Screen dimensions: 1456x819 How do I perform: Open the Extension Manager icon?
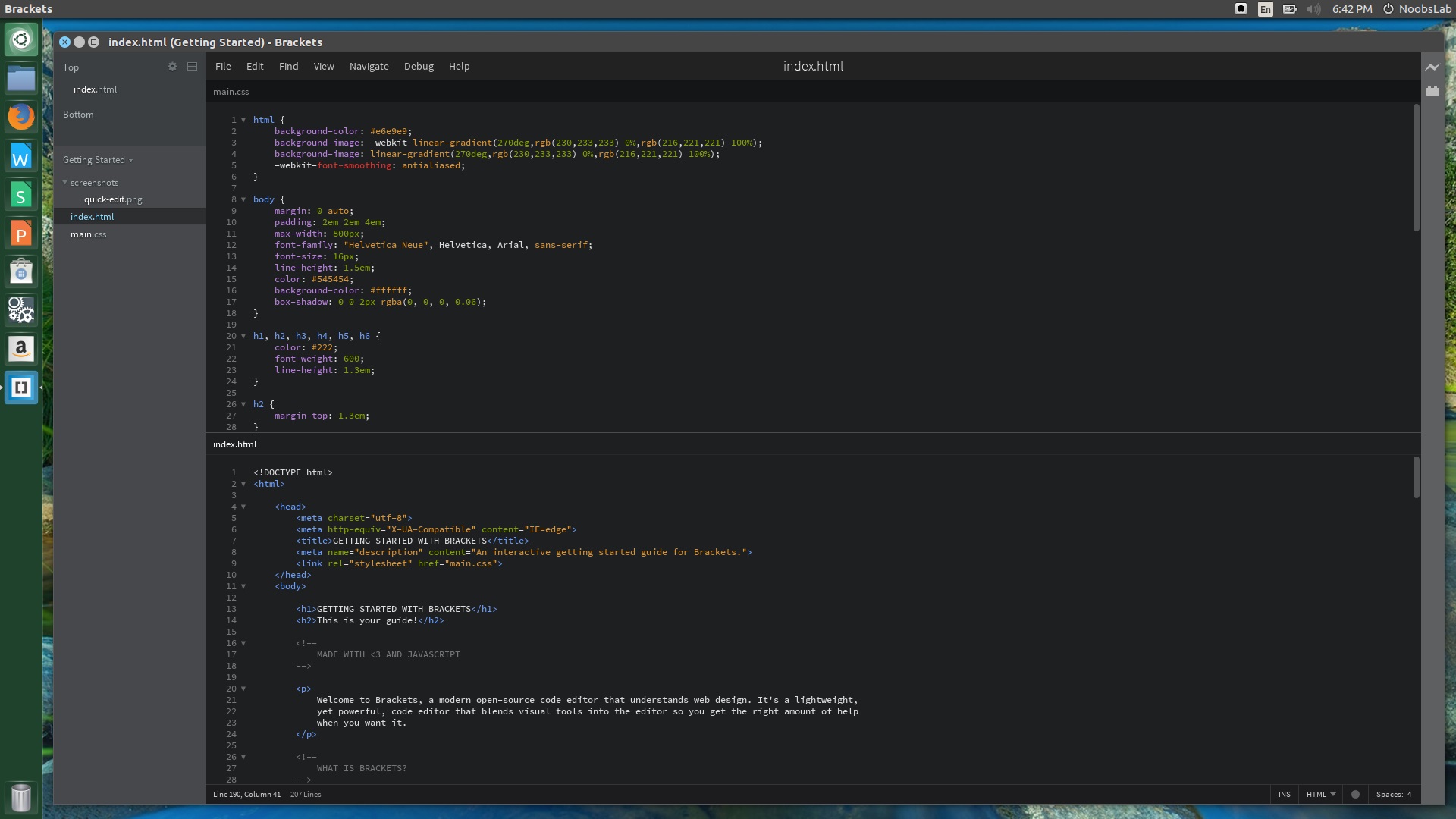coord(1432,91)
